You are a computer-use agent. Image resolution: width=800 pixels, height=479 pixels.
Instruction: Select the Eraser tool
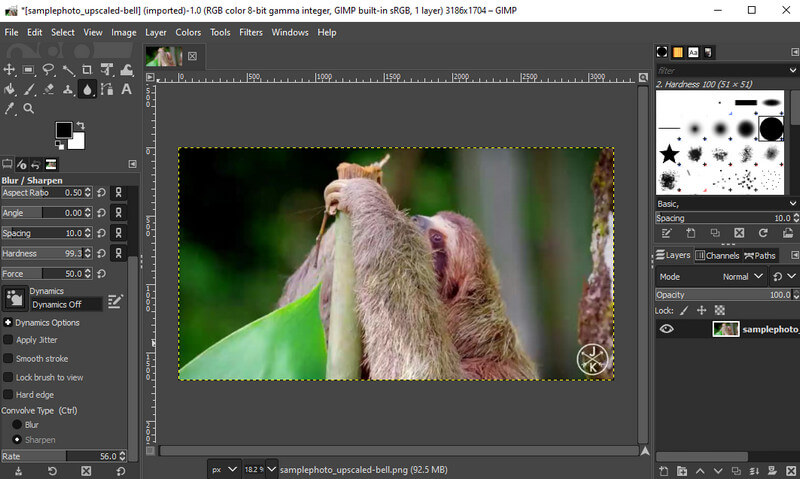click(x=48, y=89)
